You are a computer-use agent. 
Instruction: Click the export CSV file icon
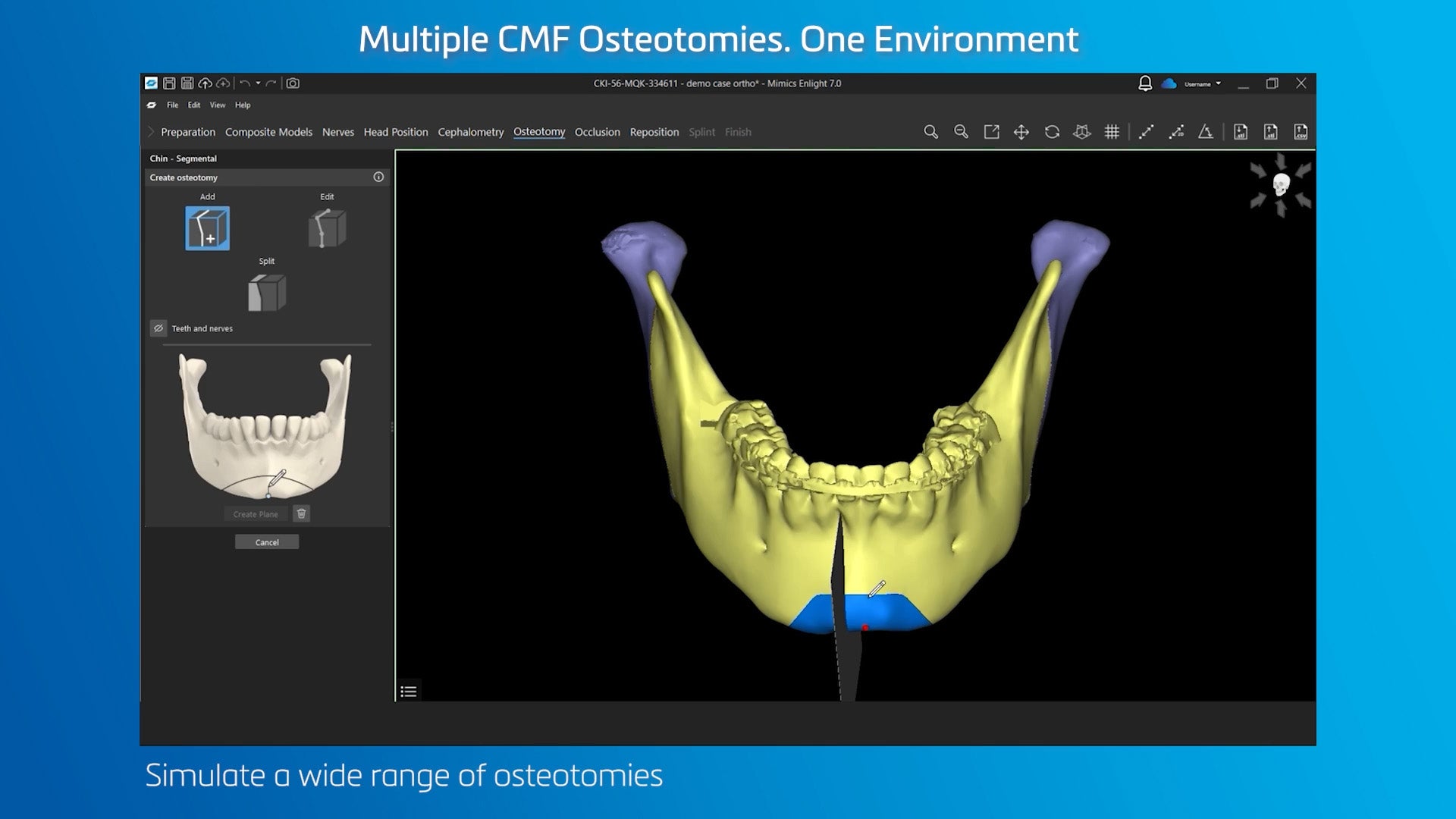[x=1301, y=132]
